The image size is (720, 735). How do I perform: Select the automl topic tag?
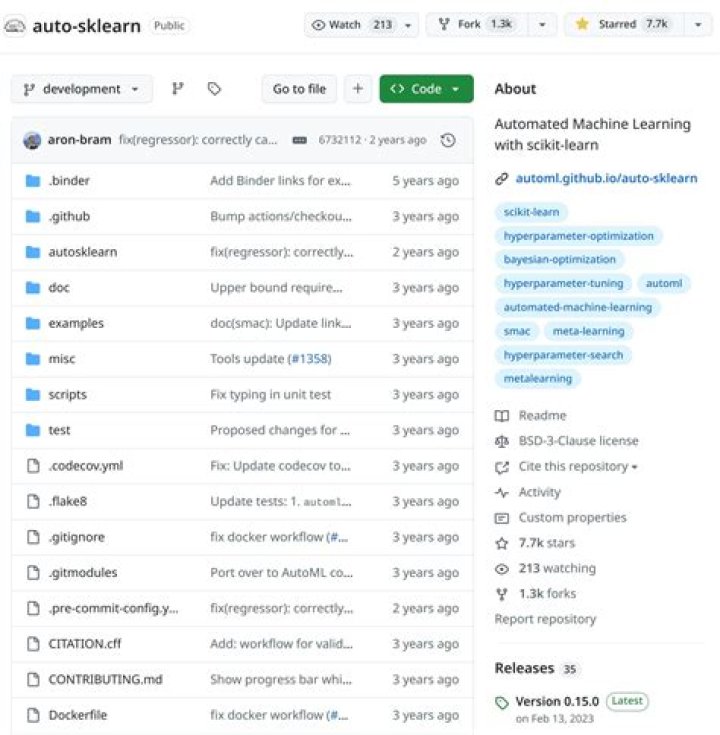664,283
